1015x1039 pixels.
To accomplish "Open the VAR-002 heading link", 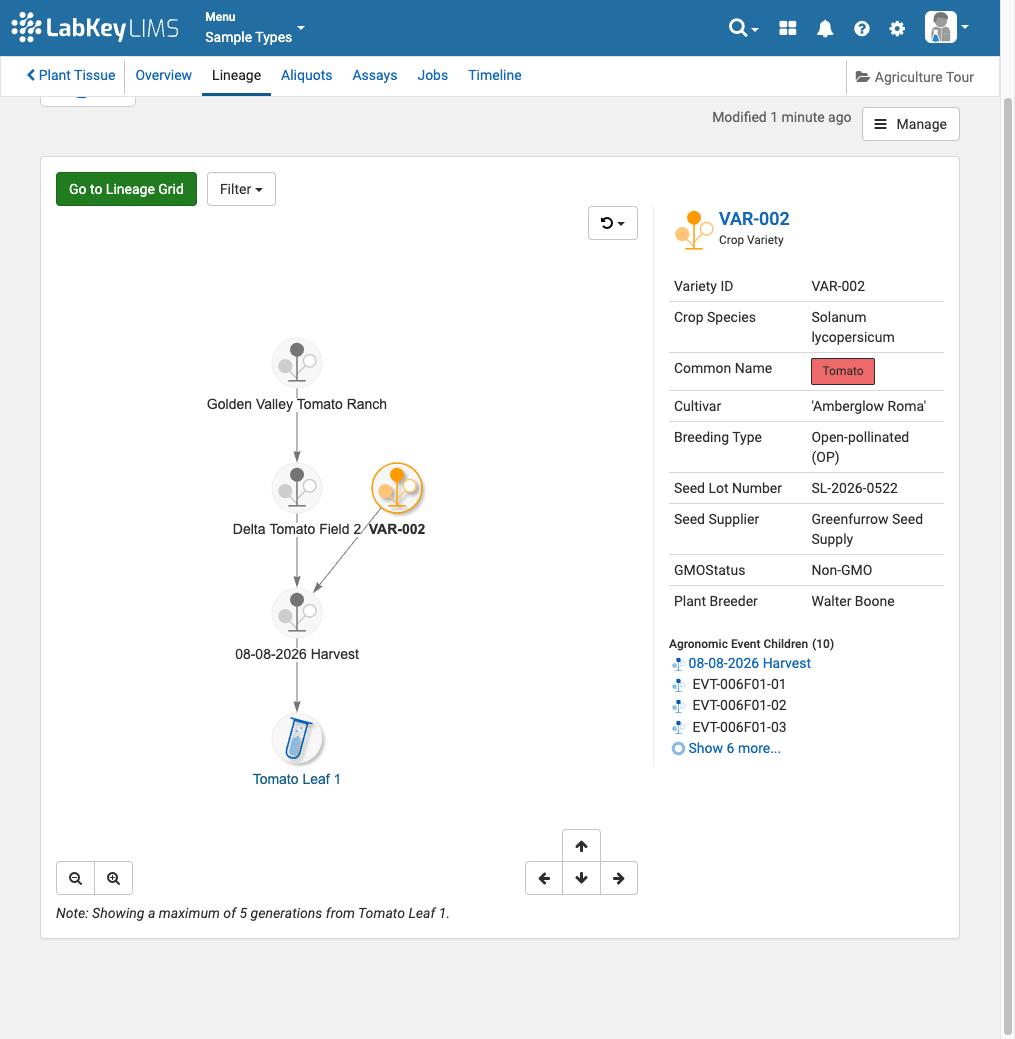I will pyautogui.click(x=754, y=219).
